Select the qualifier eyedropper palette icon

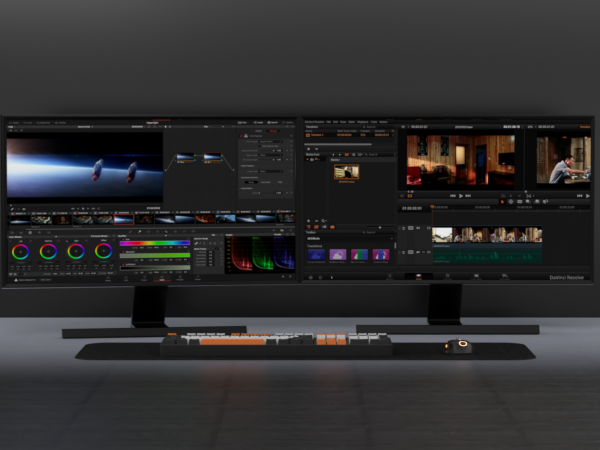pyautogui.click(x=139, y=232)
